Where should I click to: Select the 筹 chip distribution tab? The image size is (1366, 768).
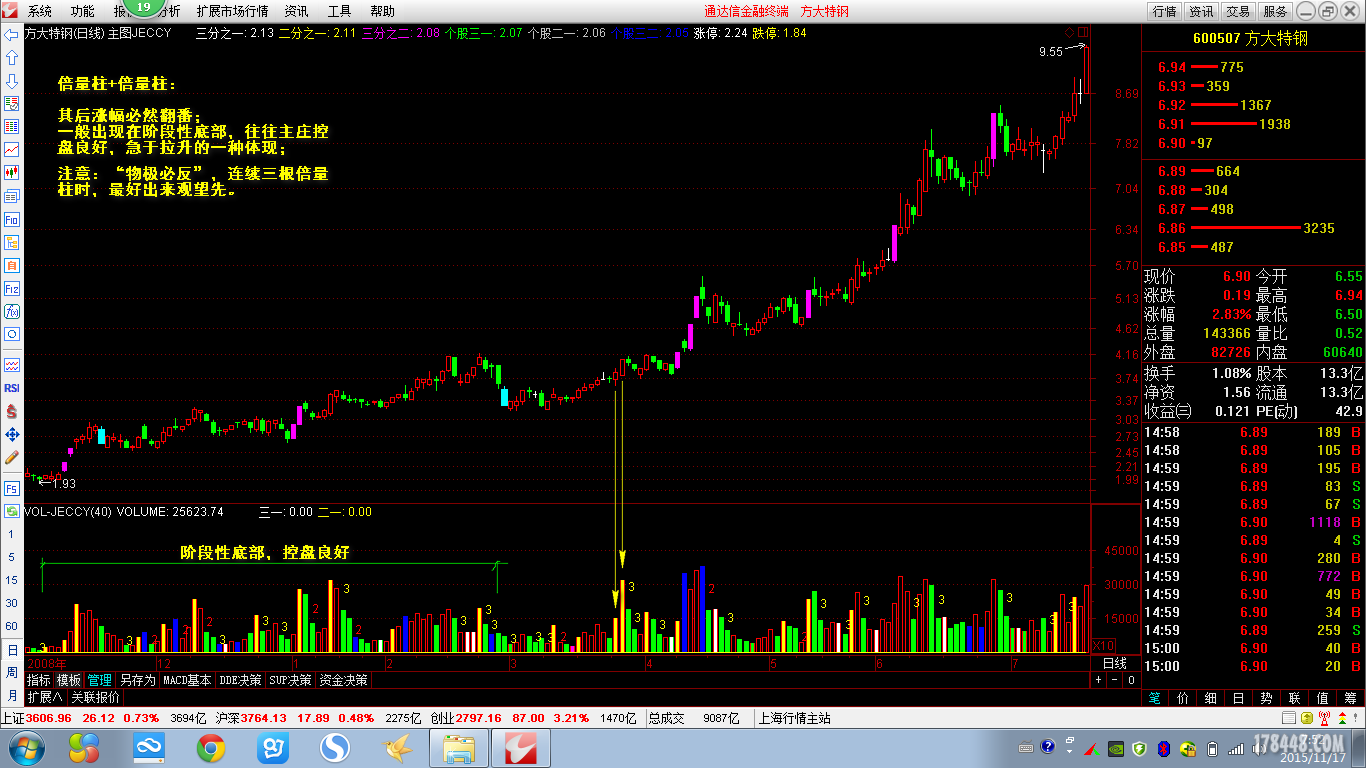click(1351, 697)
